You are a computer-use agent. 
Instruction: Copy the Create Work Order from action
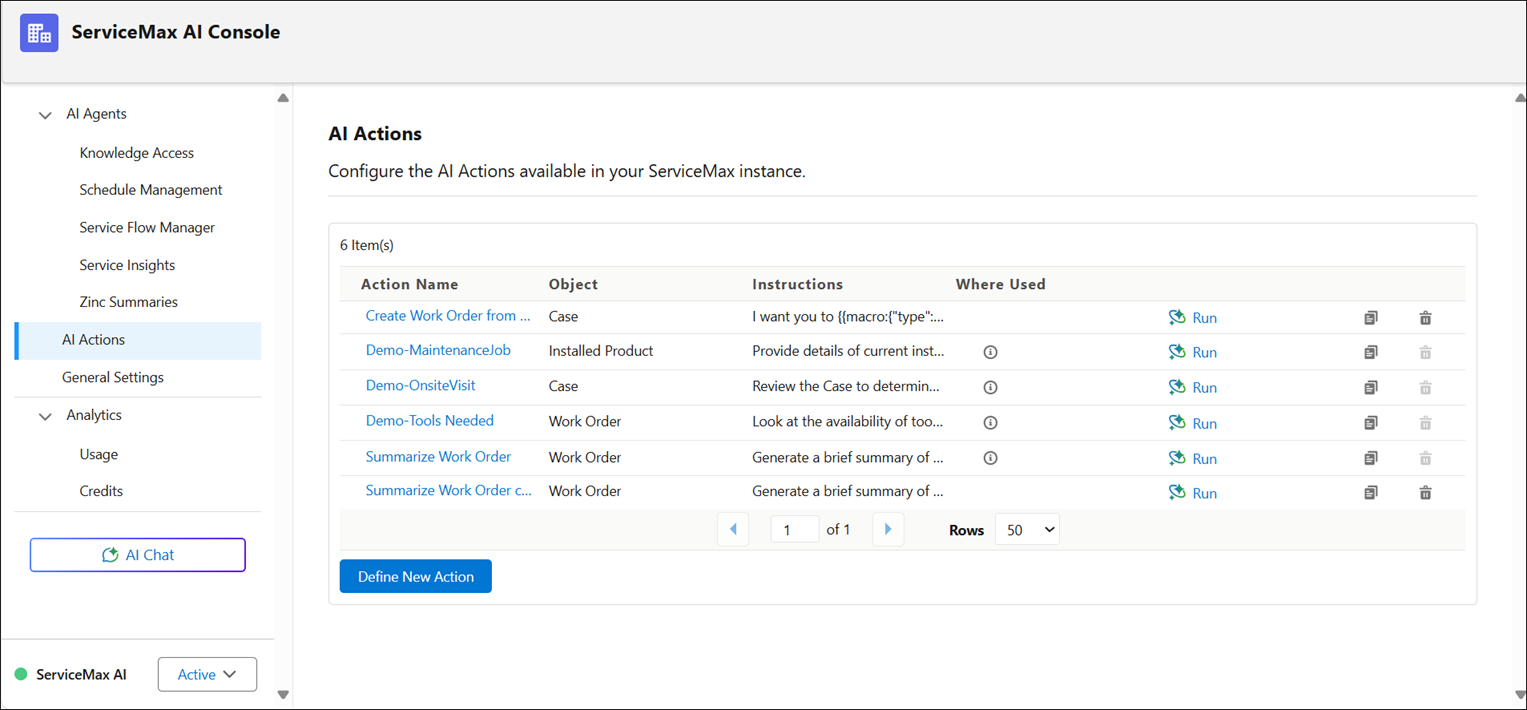1370,318
